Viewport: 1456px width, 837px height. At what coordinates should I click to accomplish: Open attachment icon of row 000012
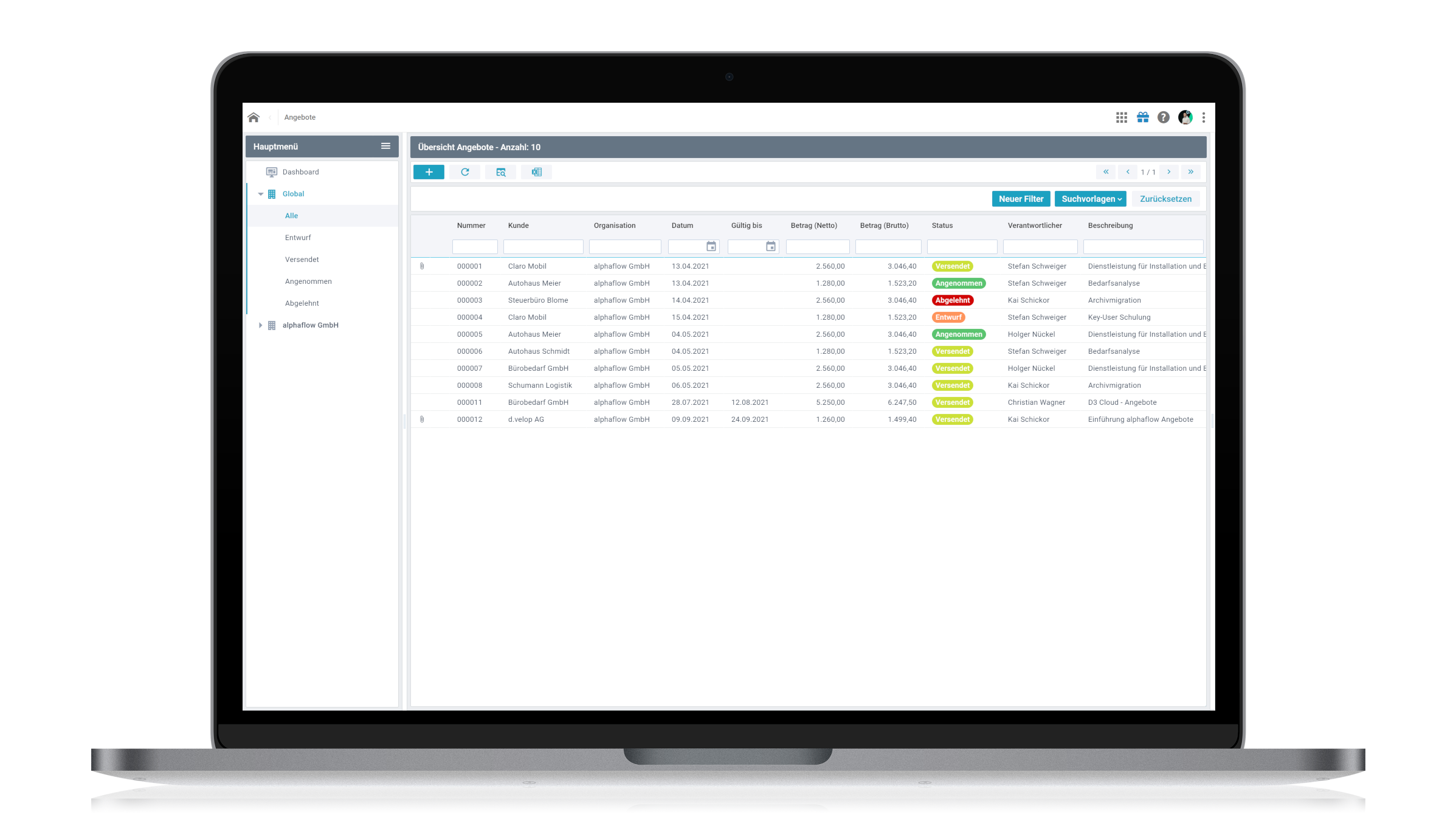point(422,419)
